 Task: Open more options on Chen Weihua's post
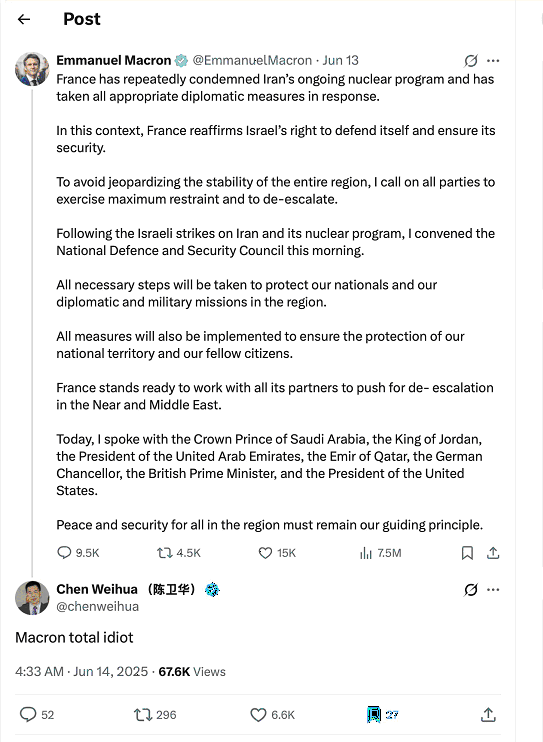pyautogui.click(x=493, y=590)
